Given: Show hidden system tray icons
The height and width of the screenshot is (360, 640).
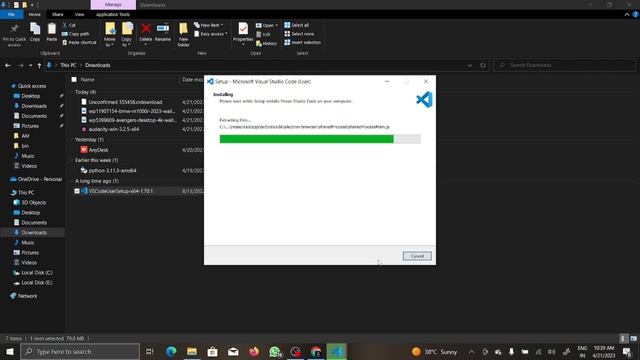Looking at the screenshot, I should tap(471, 352).
